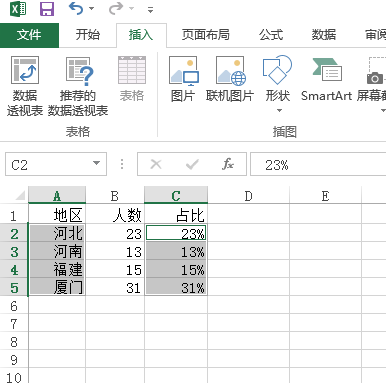Open the 页面布局 tab

click(206, 35)
